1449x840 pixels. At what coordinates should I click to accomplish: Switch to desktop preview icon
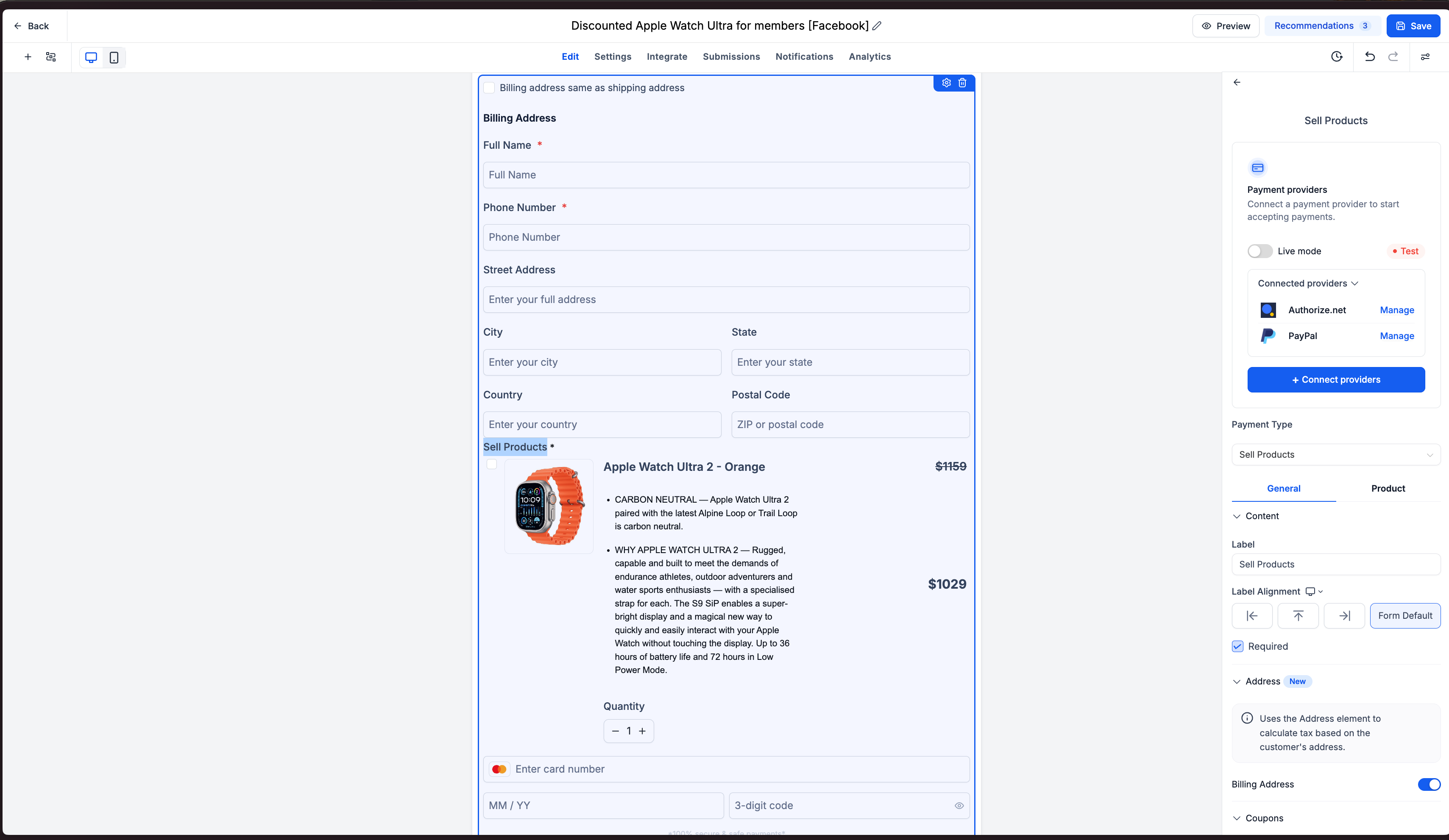[91, 58]
